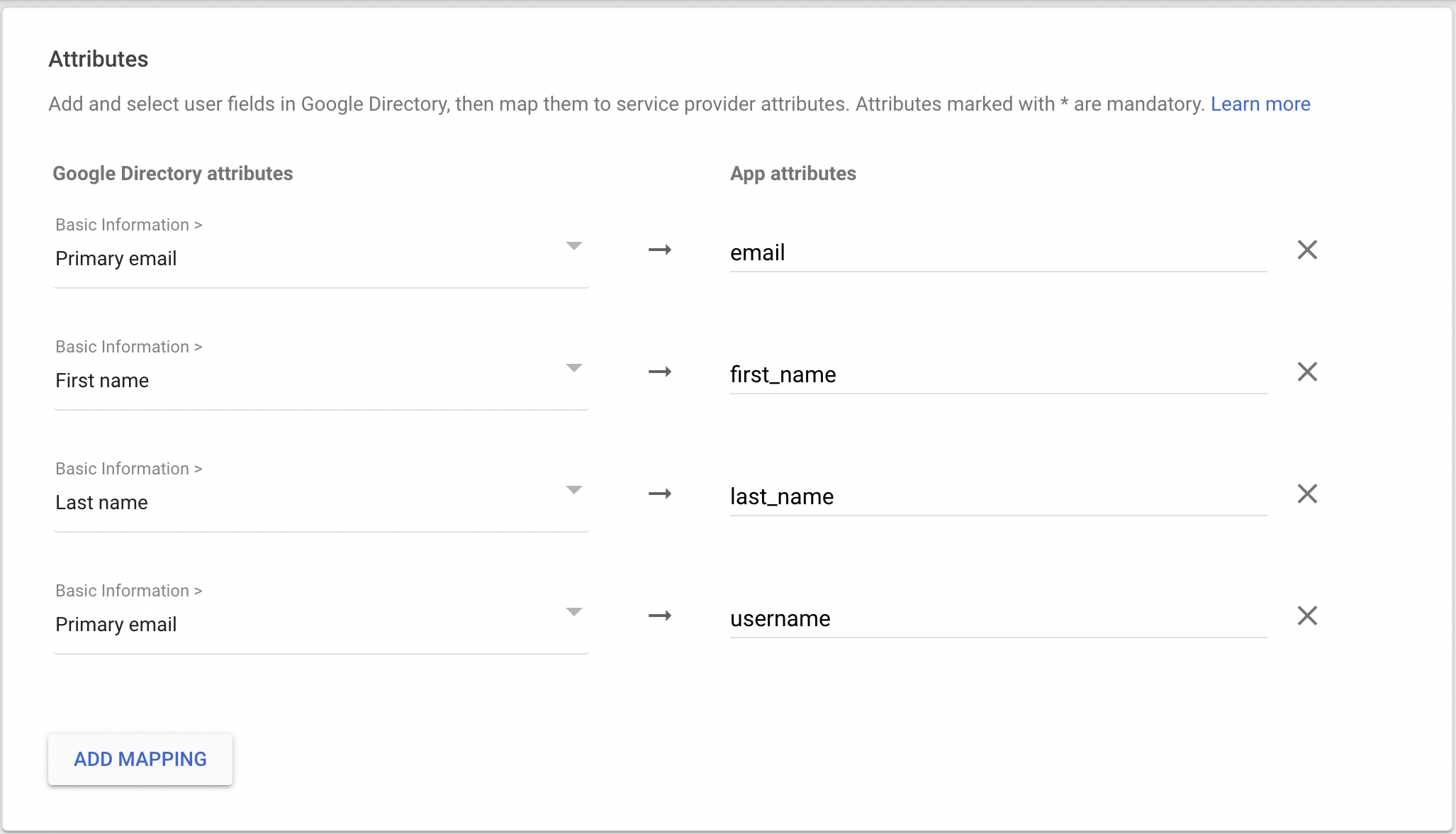Image resolution: width=1456 pixels, height=834 pixels.
Task: Click the X icon for username mapping
Action: [x=1308, y=616]
